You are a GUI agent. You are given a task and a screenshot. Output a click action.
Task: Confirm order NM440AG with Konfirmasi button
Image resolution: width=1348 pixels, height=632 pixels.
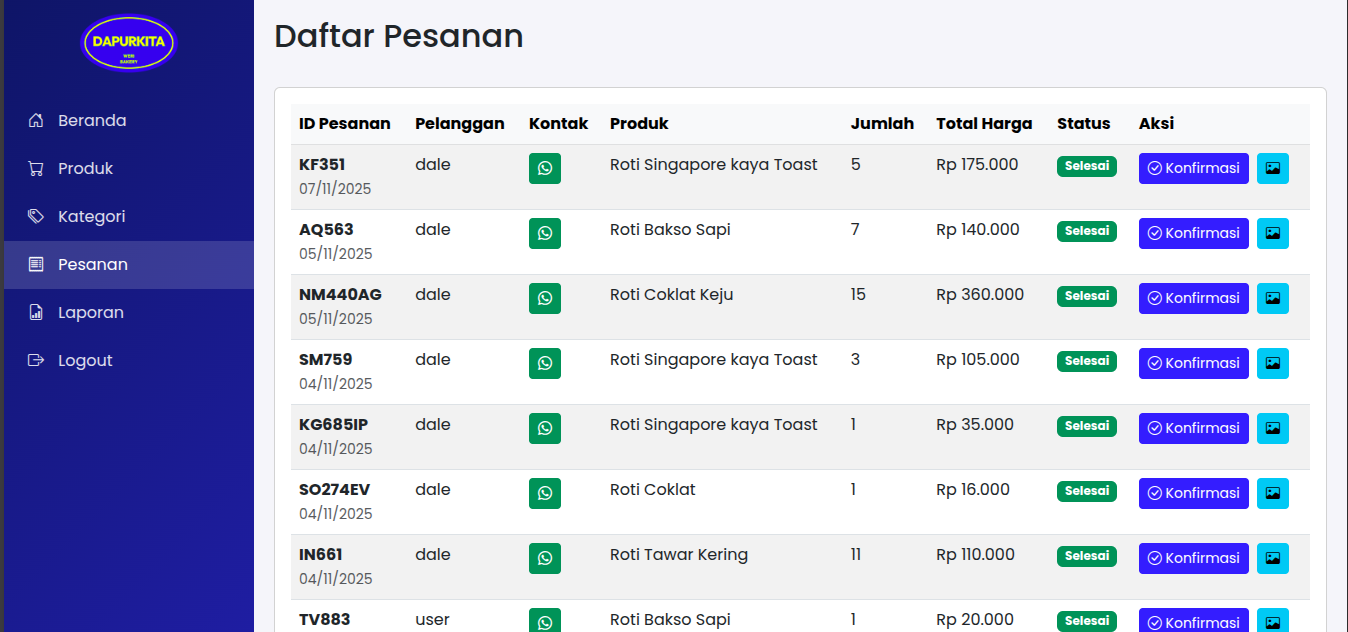coord(1194,298)
